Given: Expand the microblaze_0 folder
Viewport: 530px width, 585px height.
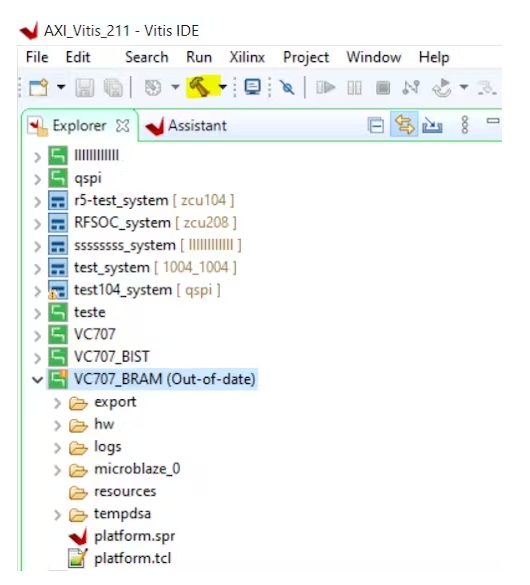Looking at the screenshot, I should point(57,470).
